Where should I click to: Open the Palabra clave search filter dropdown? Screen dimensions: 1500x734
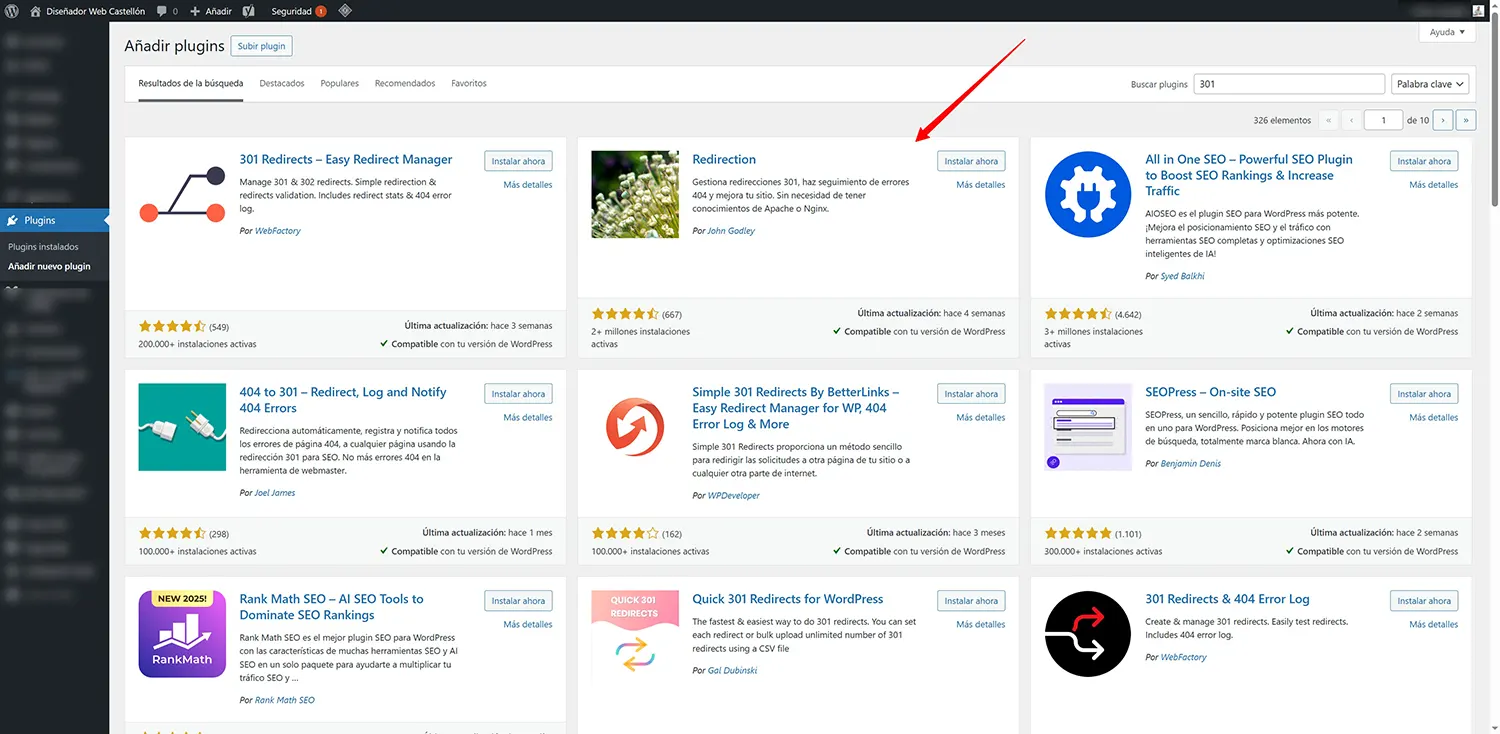(x=1429, y=83)
